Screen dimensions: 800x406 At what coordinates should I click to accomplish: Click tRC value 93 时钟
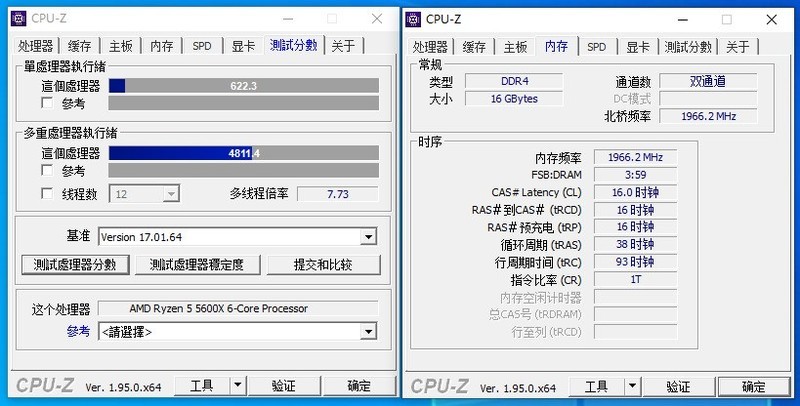point(636,262)
